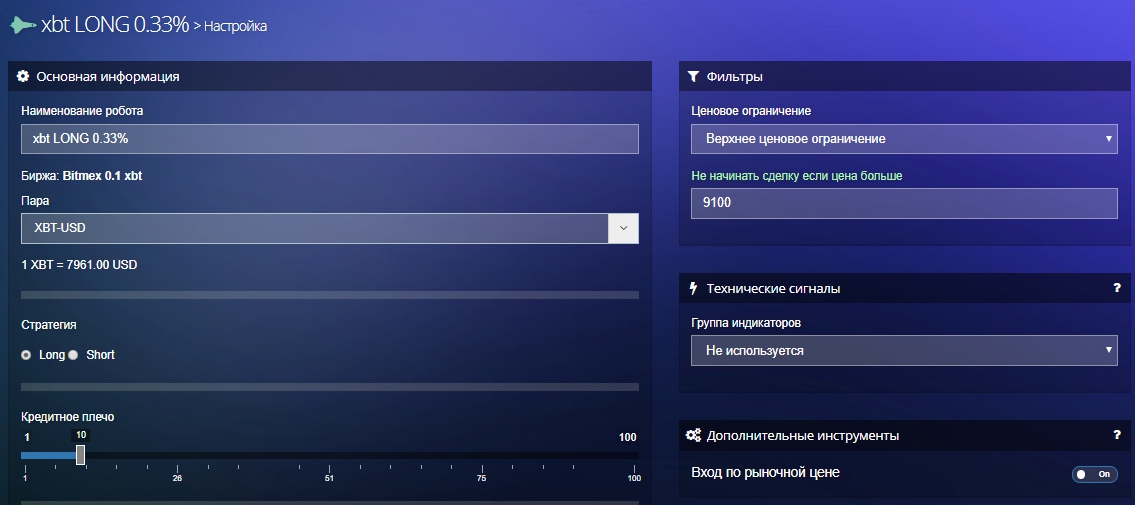Click the Ценовое ограничение label

click(x=751, y=111)
